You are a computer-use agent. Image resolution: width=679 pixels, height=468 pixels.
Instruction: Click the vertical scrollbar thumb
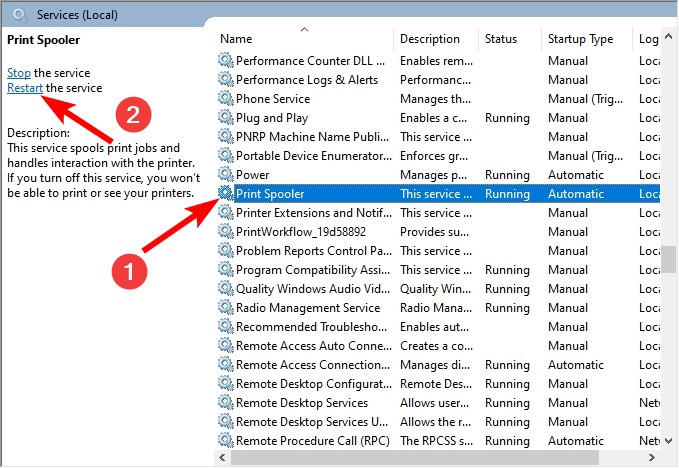(x=669, y=259)
